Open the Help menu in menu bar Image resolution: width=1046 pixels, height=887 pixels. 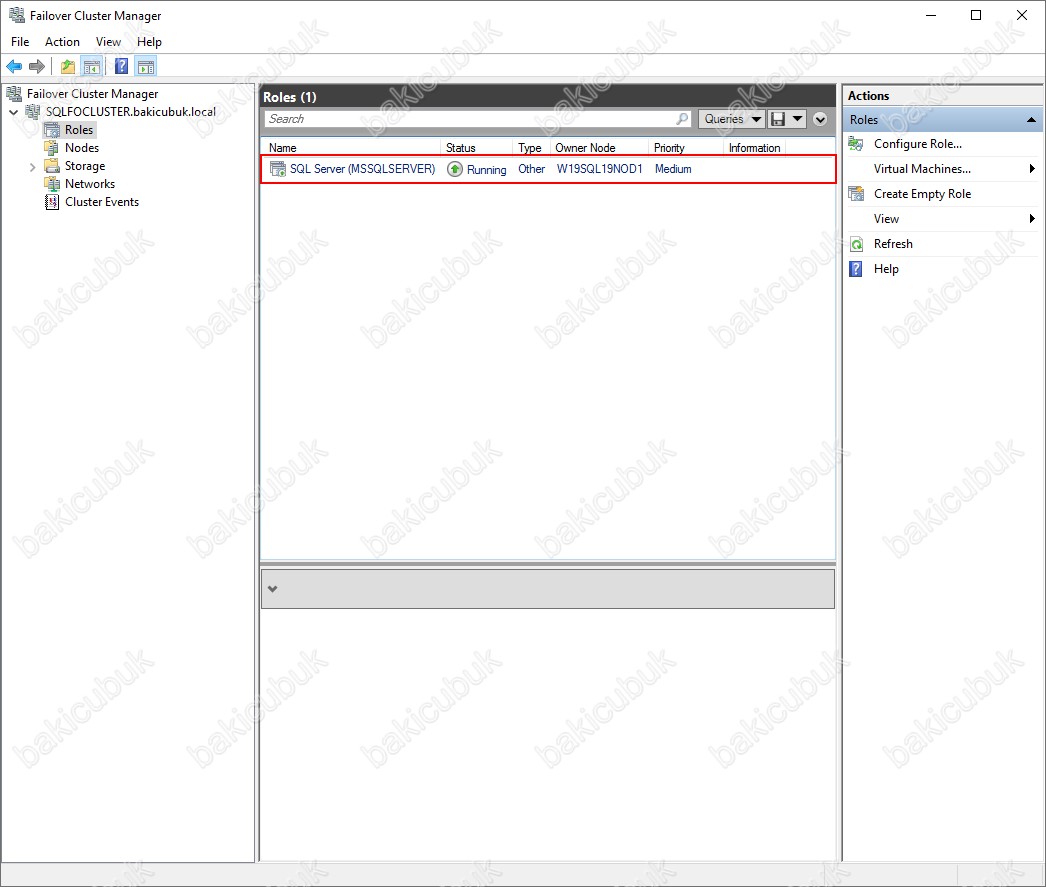point(149,41)
